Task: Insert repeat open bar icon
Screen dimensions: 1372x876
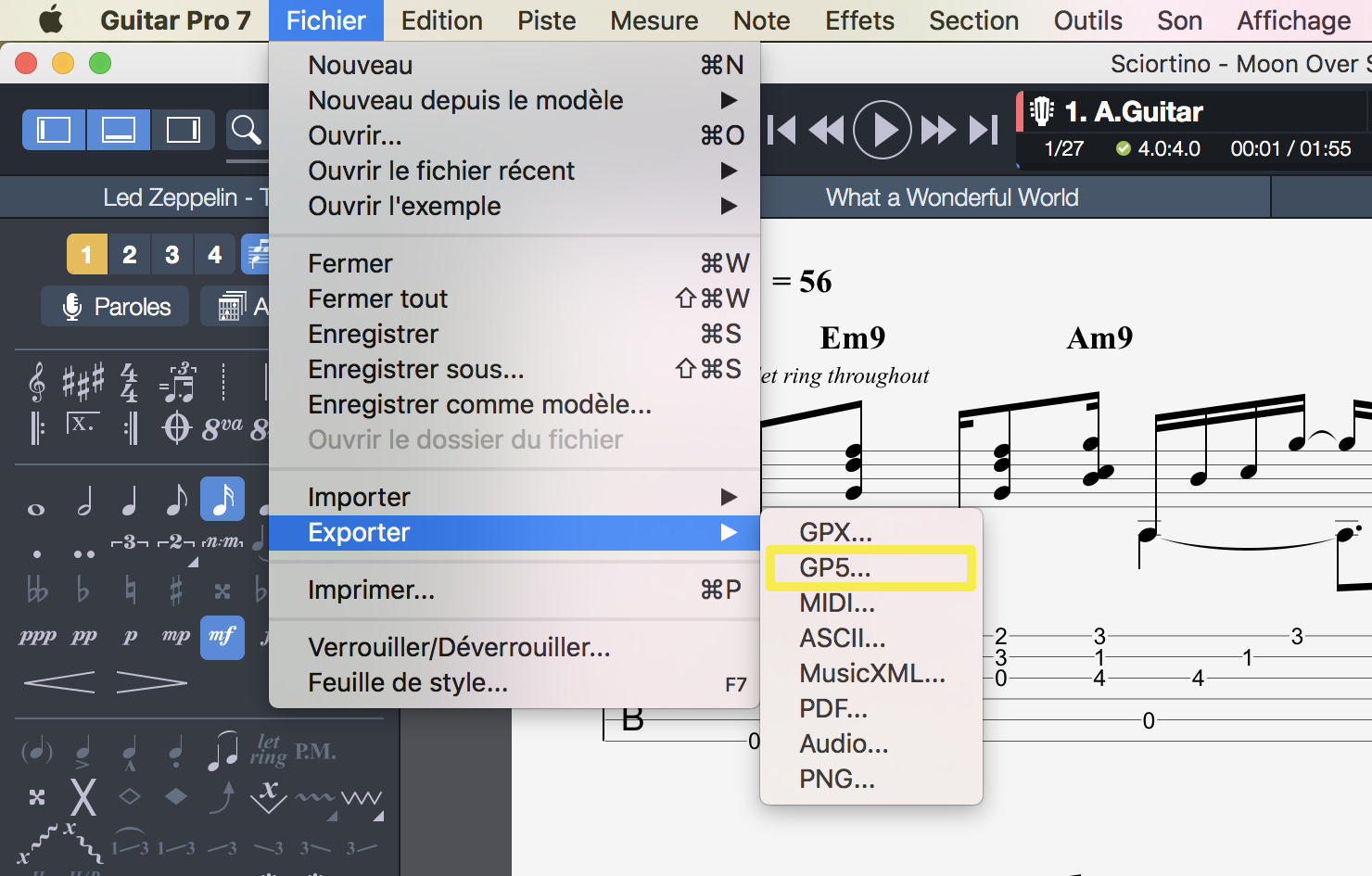Action: [x=37, y=427]
